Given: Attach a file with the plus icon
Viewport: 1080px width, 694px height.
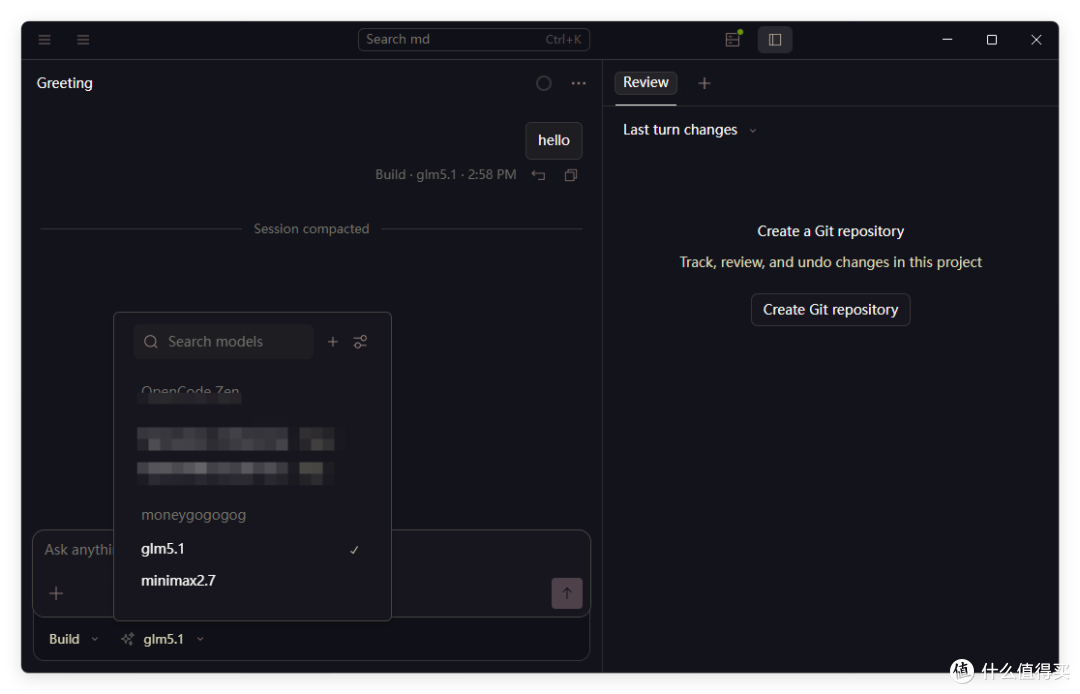Looking at the screenshot, I should 56,593.
